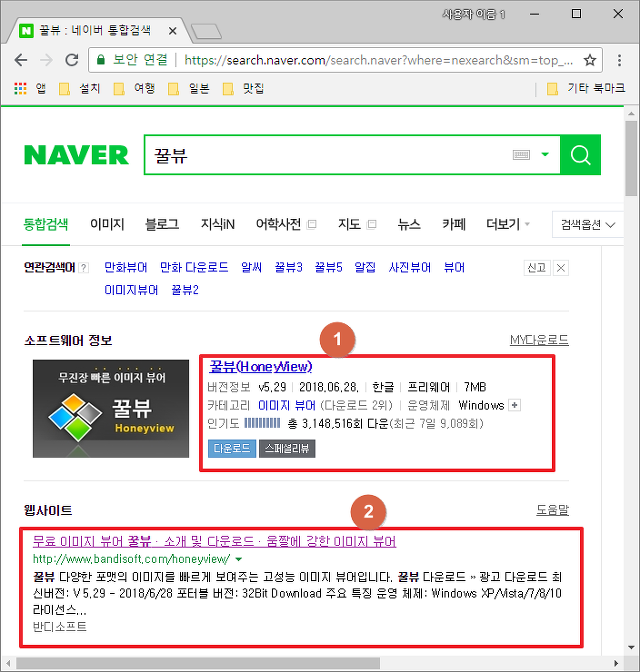The height and width of the screenshot is (672, 640).
Task: Select the 통합검색 tab
Action: (x=46, y=224)
